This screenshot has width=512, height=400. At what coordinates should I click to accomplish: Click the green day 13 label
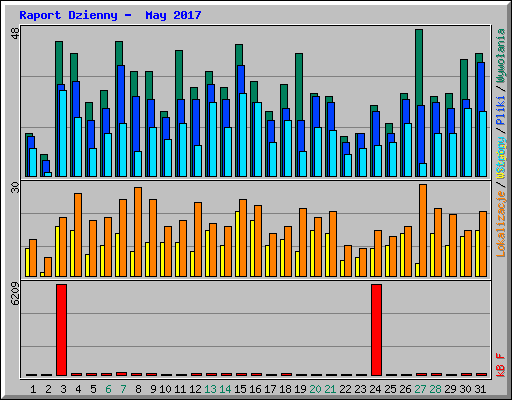point(210,389)
